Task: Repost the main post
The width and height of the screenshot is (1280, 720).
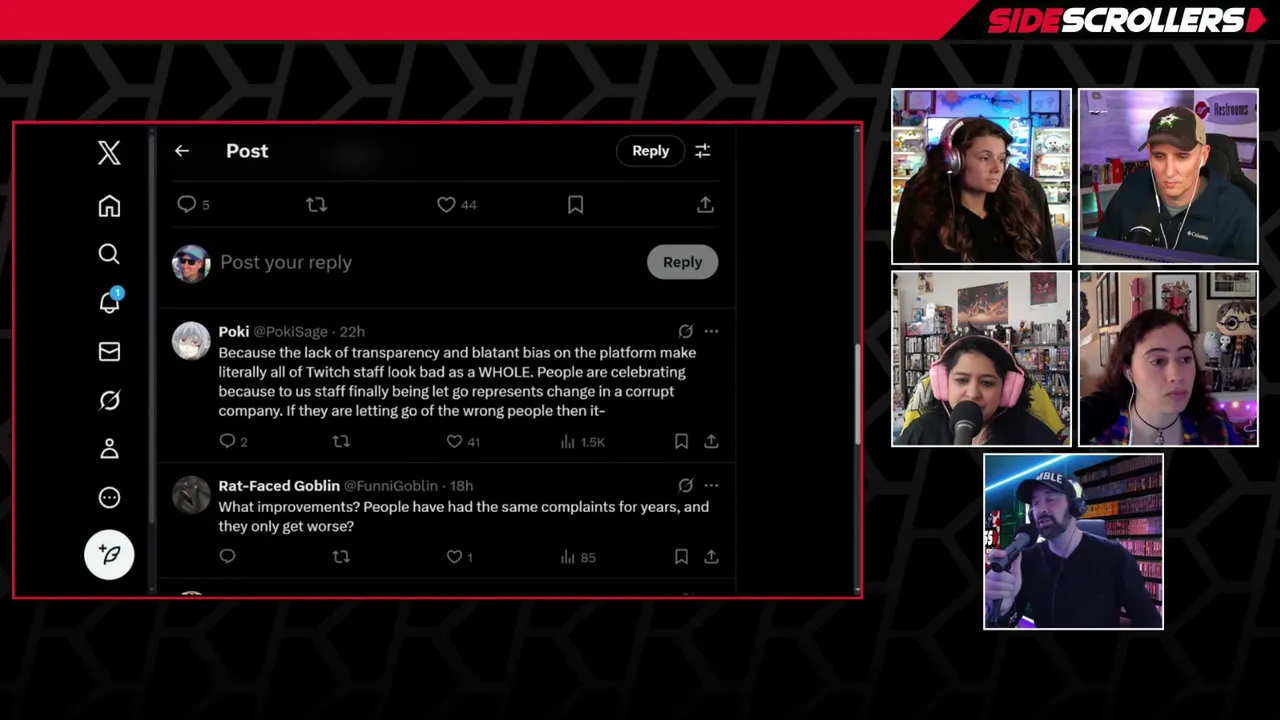Action: click(x=317, y=204)
